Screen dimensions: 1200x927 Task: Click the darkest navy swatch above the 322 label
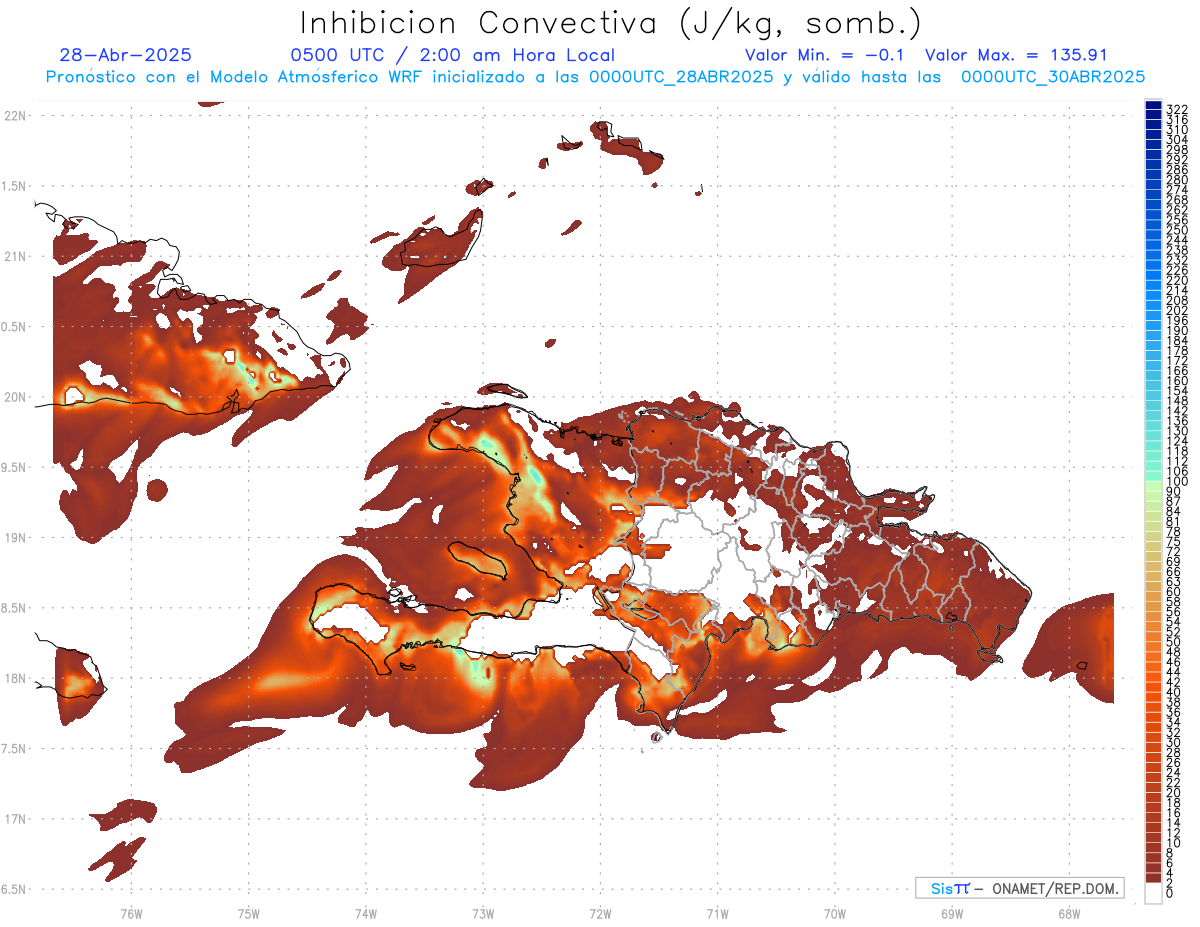pyautogui.click(x=1153, y=106)
